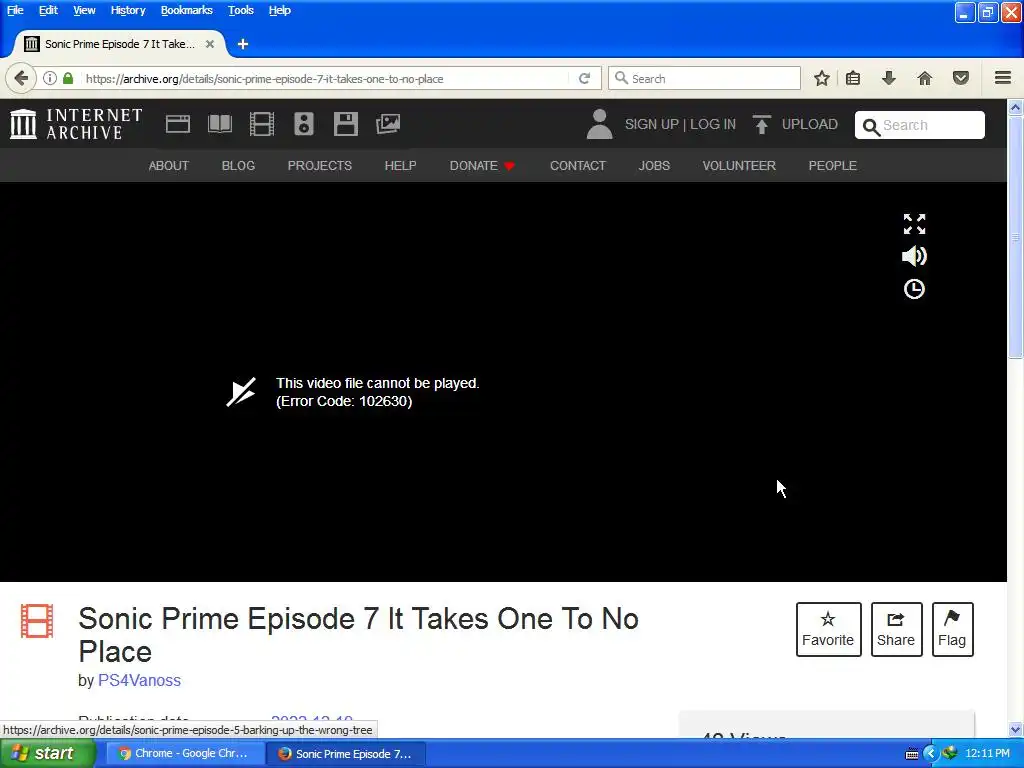
Task: Open the Bookmarks menu
Action: [x=187, y=10]
